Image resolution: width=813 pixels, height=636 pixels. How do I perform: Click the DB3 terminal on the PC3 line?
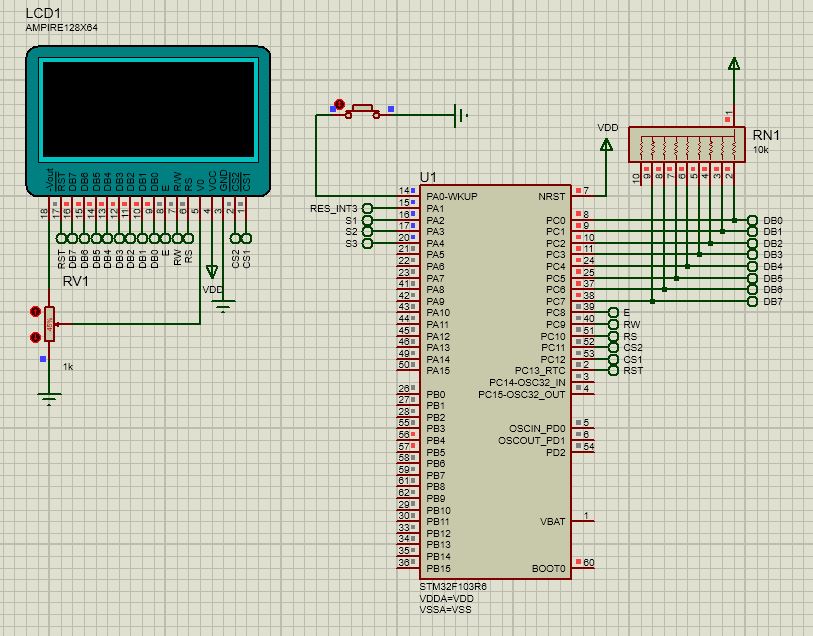point(752,255)
